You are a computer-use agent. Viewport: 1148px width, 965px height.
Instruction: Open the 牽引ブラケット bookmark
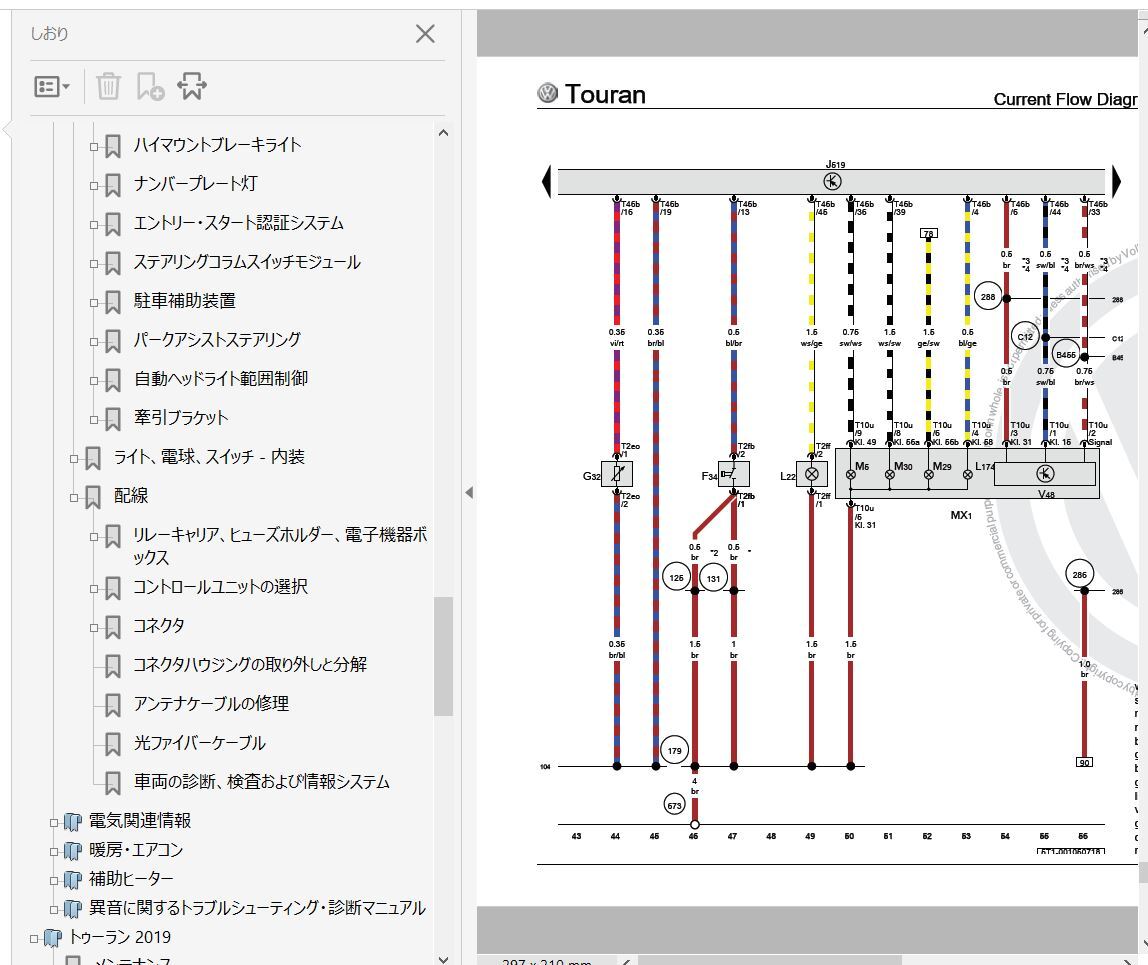coord(181,418)
